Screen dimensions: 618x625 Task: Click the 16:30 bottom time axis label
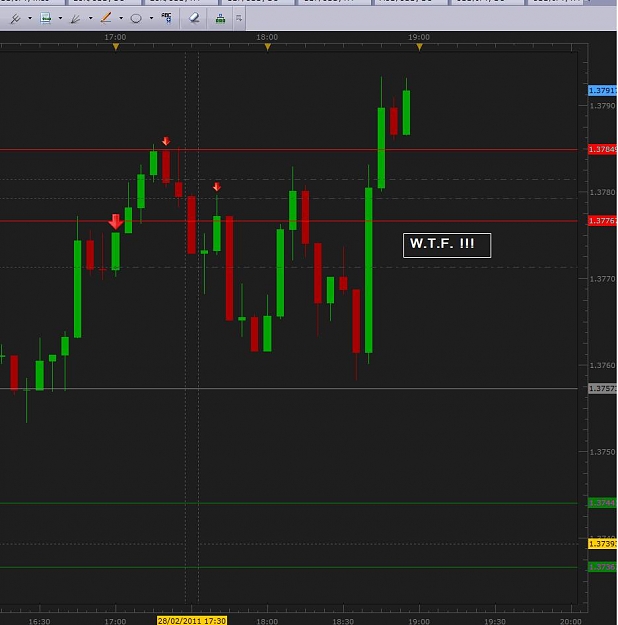[x=39, y=621]
